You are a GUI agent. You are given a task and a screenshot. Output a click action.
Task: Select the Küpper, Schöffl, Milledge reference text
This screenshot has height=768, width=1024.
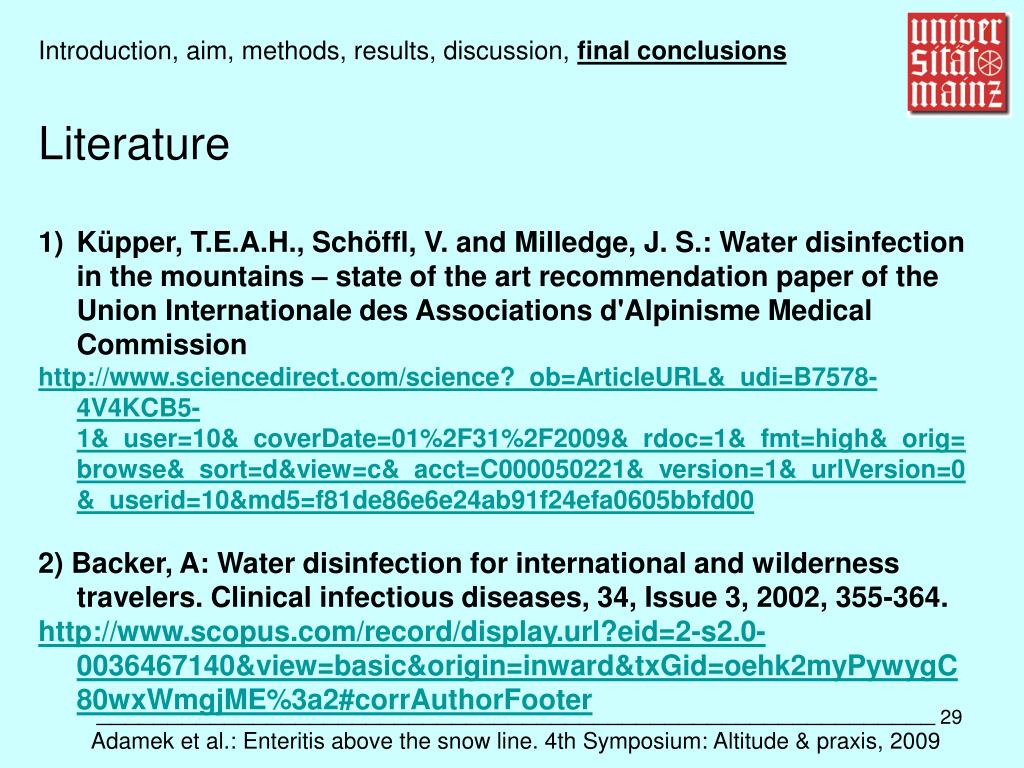coord(502,293)
